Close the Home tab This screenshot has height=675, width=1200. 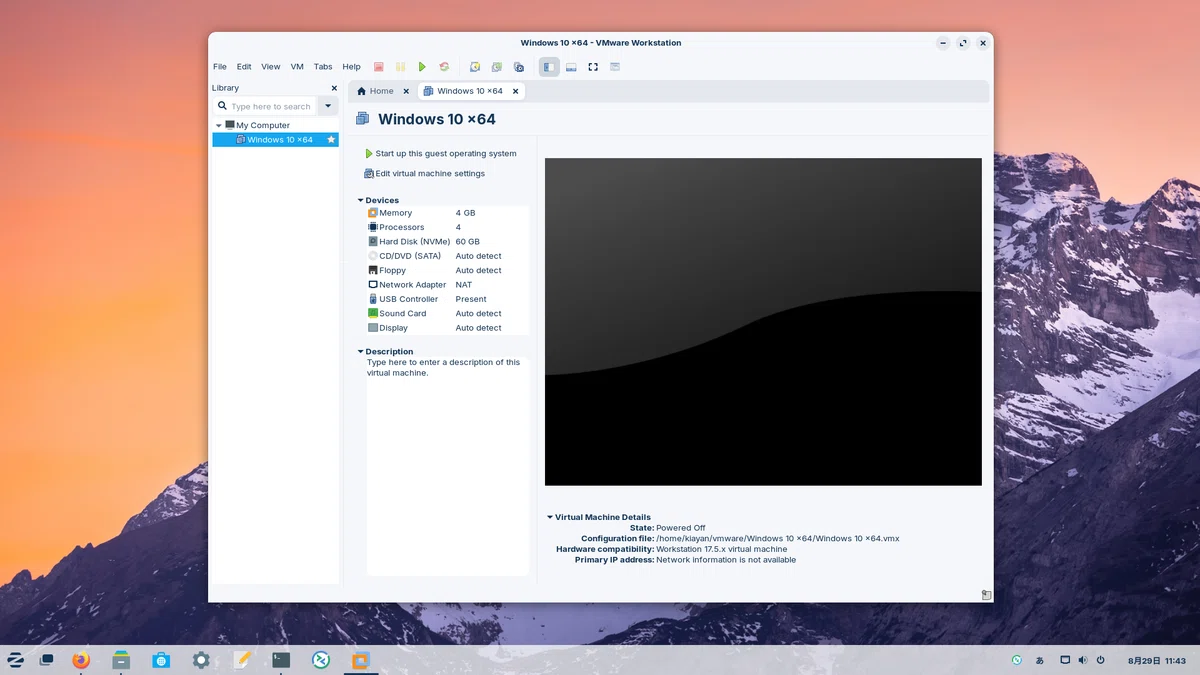[x=406, y=91]
